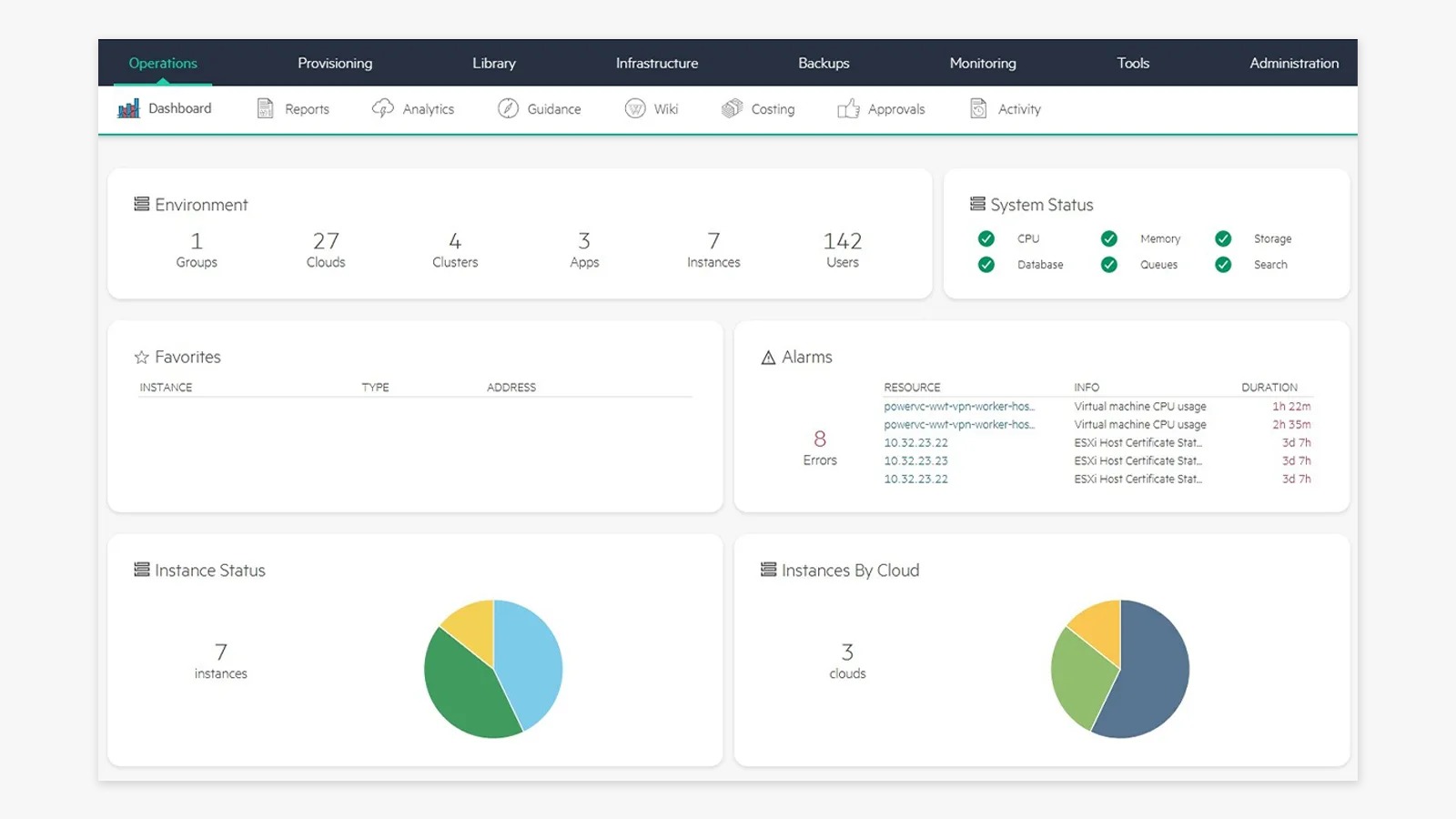Click the 27 Clouds environment count
Screen dimensions: 1456x819
(326, 249)
